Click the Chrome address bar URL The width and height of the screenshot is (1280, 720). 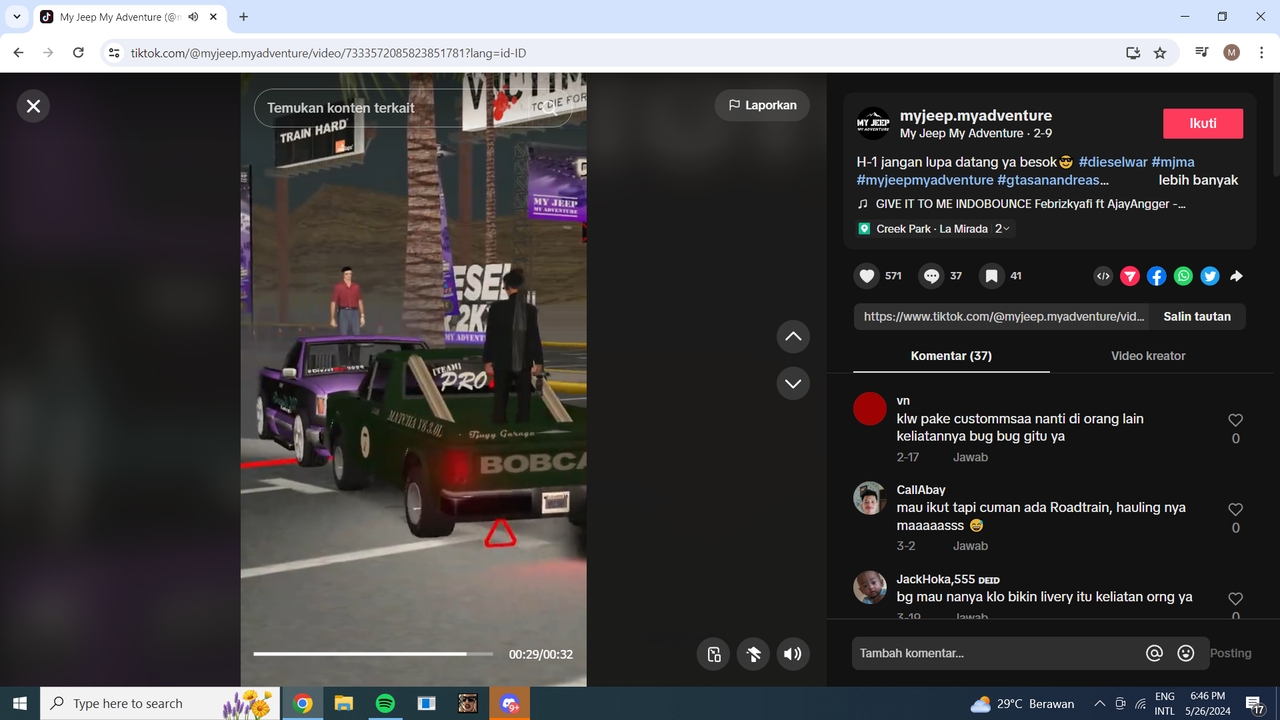pos(329,53)
